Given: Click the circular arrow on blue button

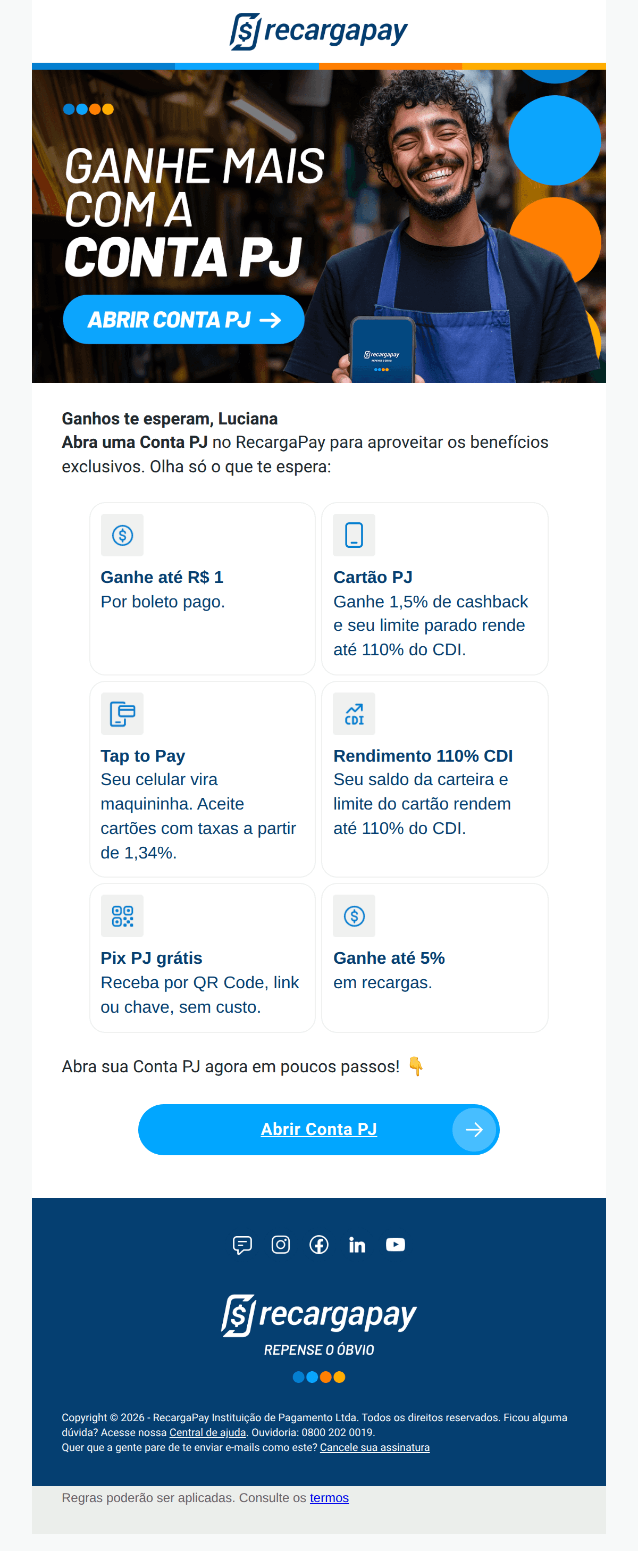Looking at the screenshot, I should pyautogui.click(x=474, y=1130).
